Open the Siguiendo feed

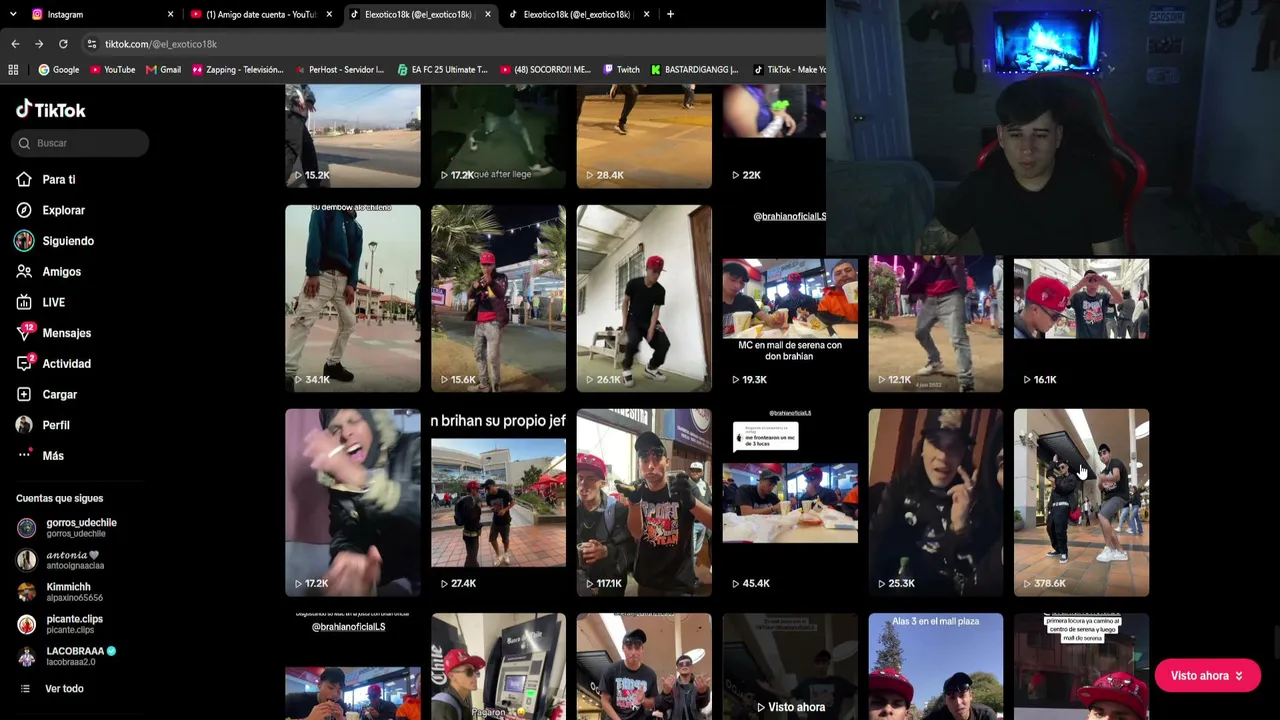pos(68,241)
